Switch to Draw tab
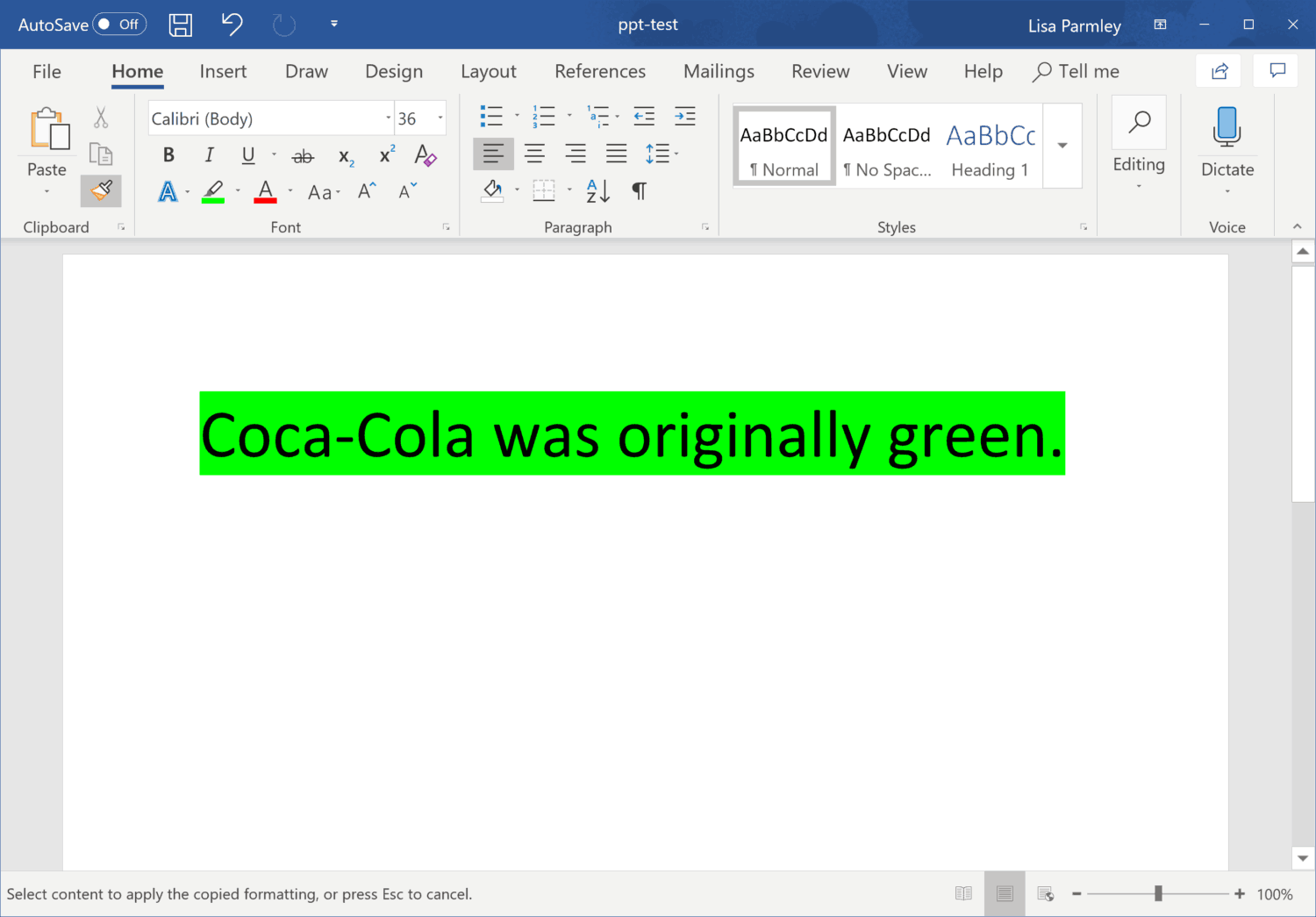The height and width of the screenshot is (917, 1316). [x=306, y=72]
